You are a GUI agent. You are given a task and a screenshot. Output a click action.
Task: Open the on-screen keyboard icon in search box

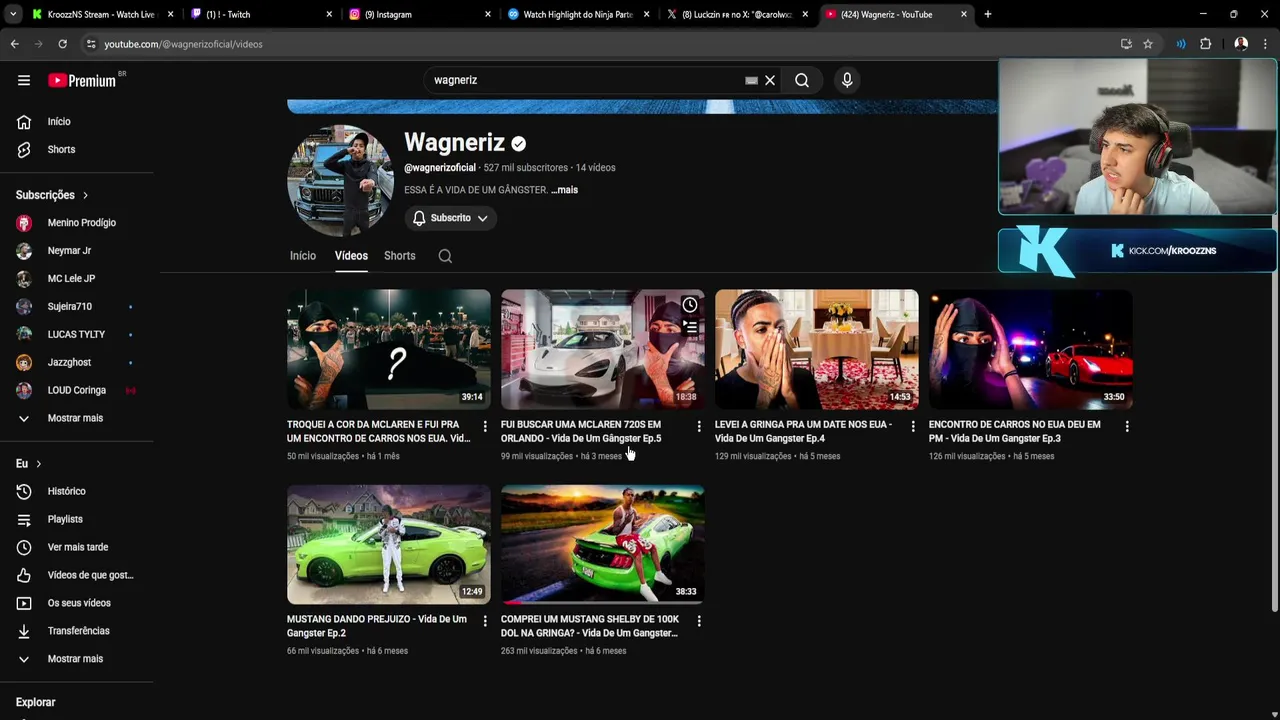(751, 80)
